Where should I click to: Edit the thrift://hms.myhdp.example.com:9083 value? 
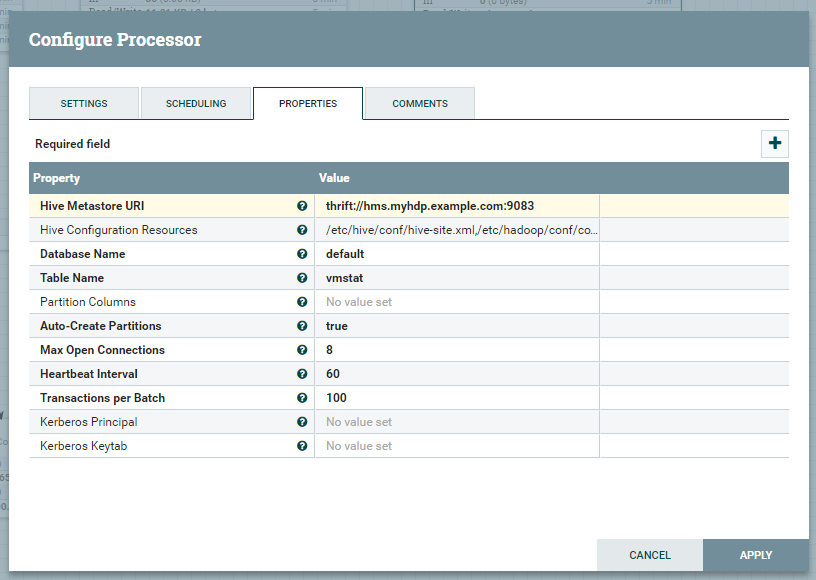(457, 206)
